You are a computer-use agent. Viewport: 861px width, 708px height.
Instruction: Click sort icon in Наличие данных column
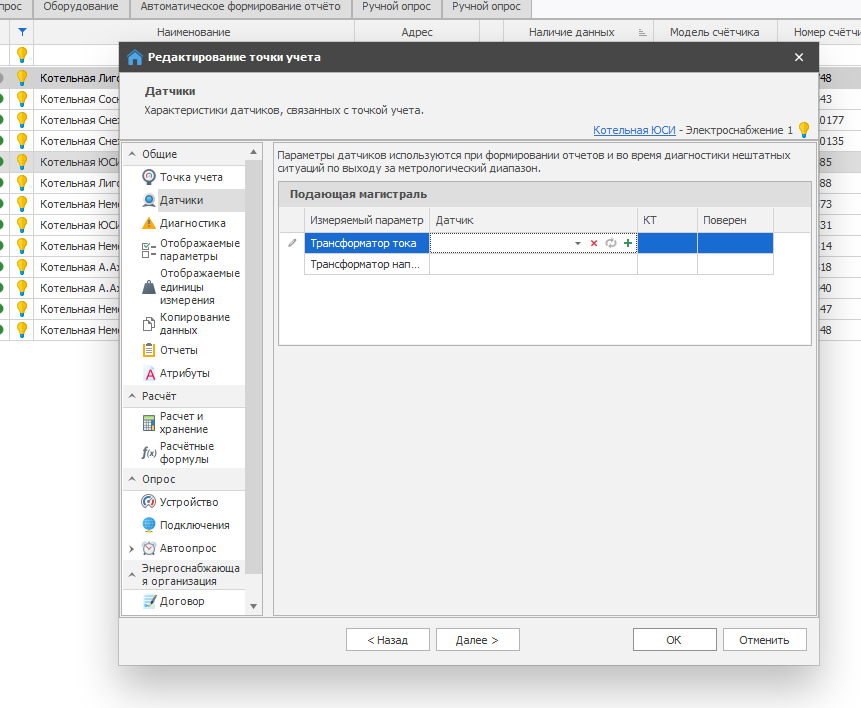tap(642, 32)
